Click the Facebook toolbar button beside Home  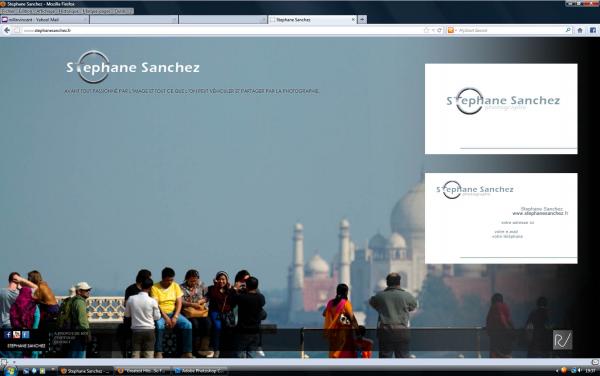pyautogui.click(x=593, y=30)
